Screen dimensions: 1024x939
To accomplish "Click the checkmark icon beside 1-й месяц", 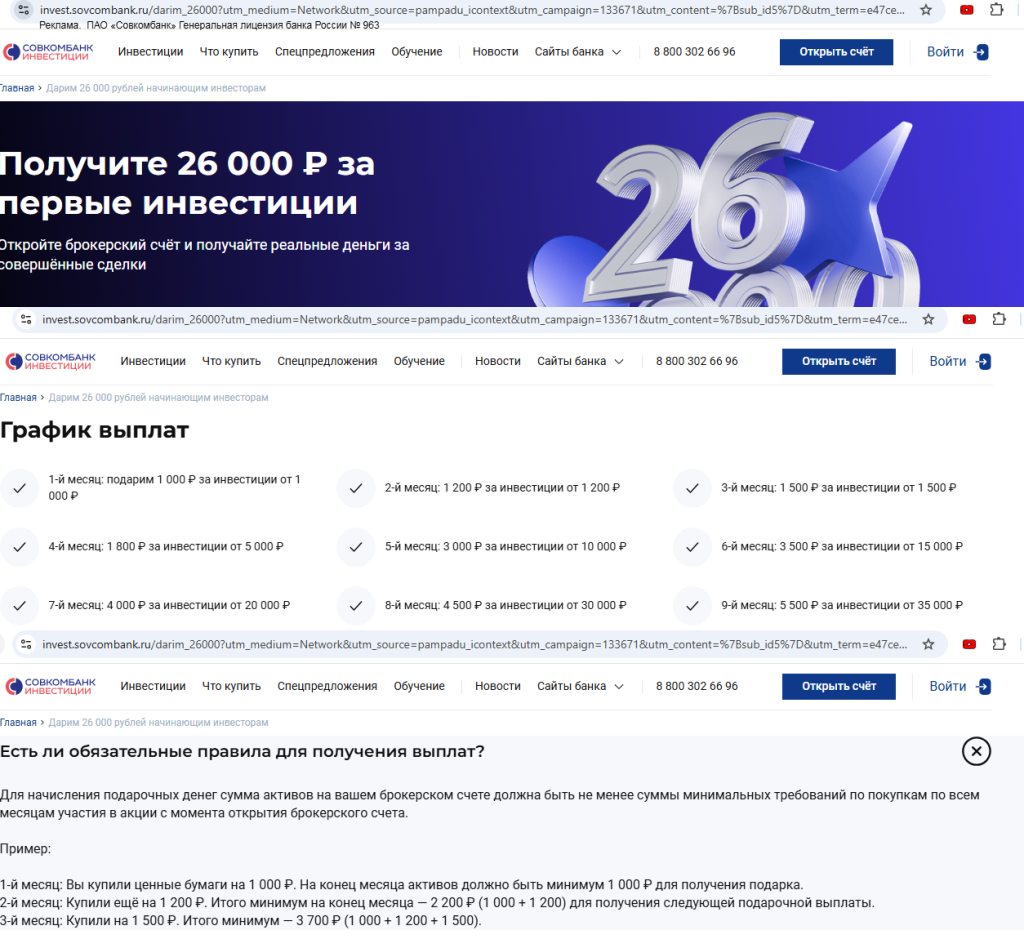I will pyautogui.click(x=19, y=488).
